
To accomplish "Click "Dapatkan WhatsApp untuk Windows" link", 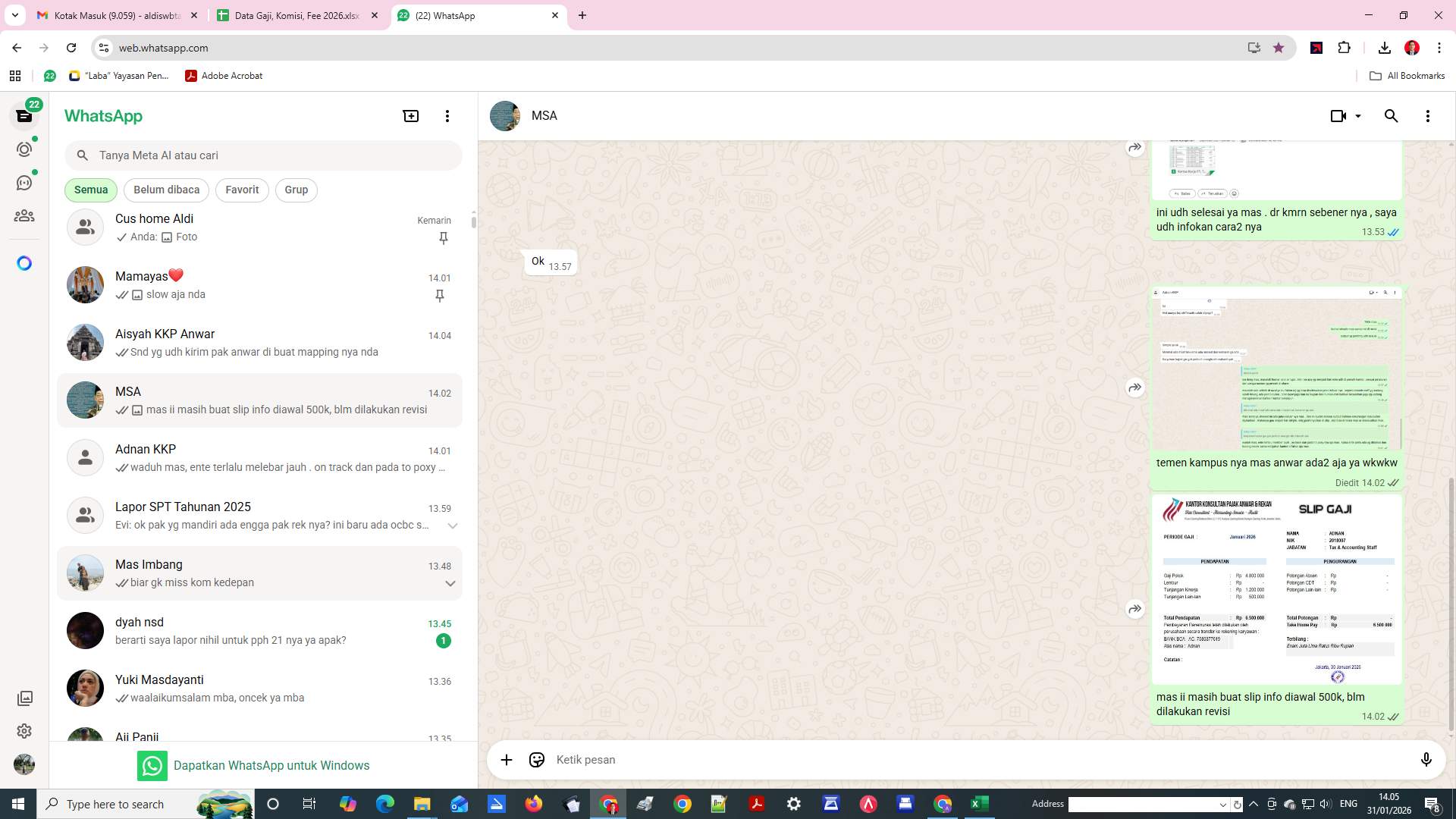I will click(271, 765).
